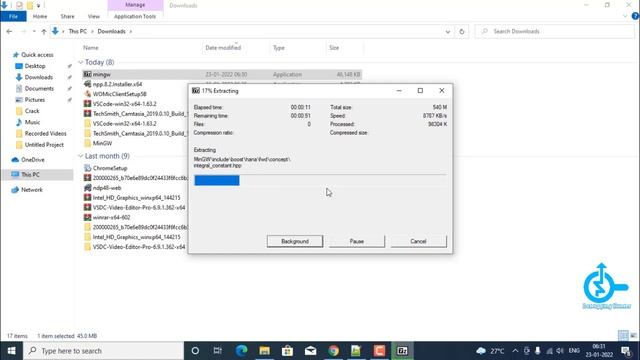Open the volume speaker tray icon
Screen dimensions: 640x360
coord(560,351)
